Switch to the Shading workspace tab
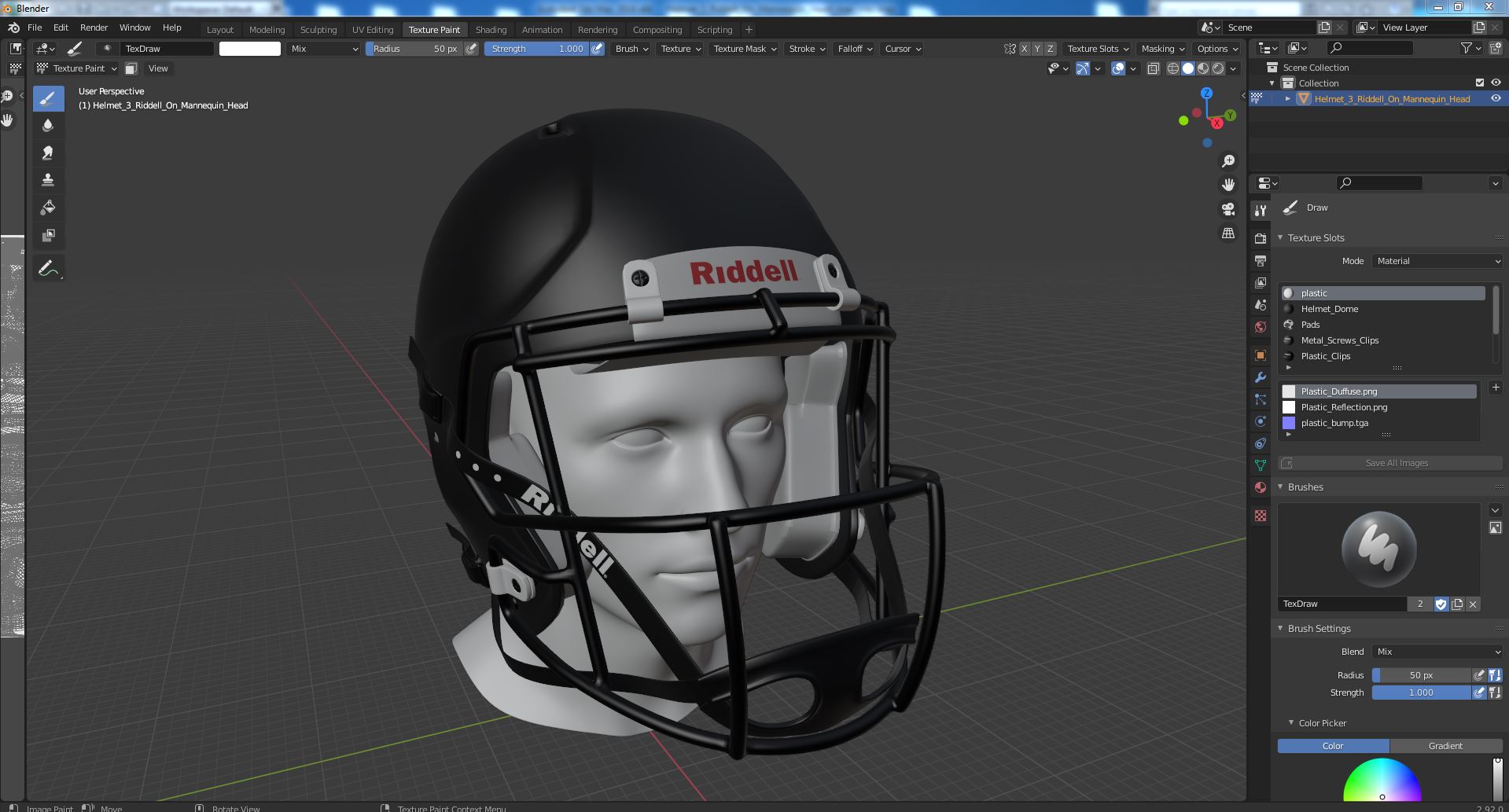This screenshot has width=1509, height=812. pos(491,30)
